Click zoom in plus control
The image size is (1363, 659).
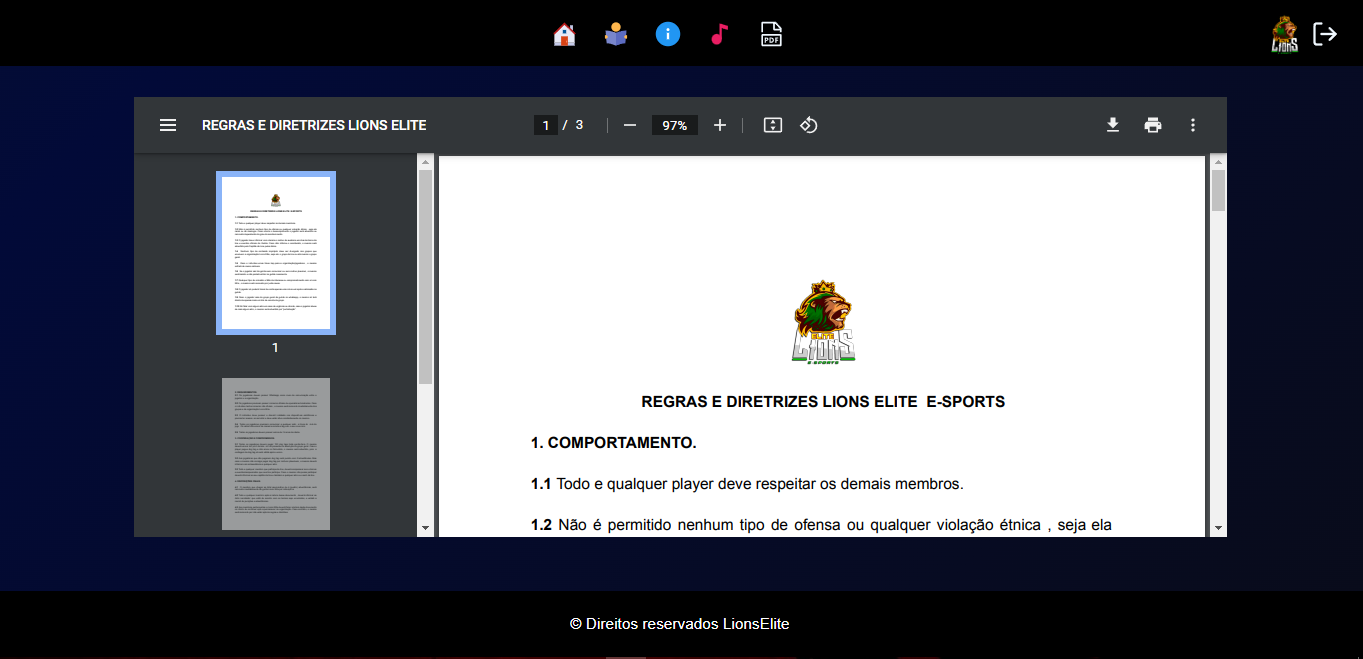click(x=720, y=125)
